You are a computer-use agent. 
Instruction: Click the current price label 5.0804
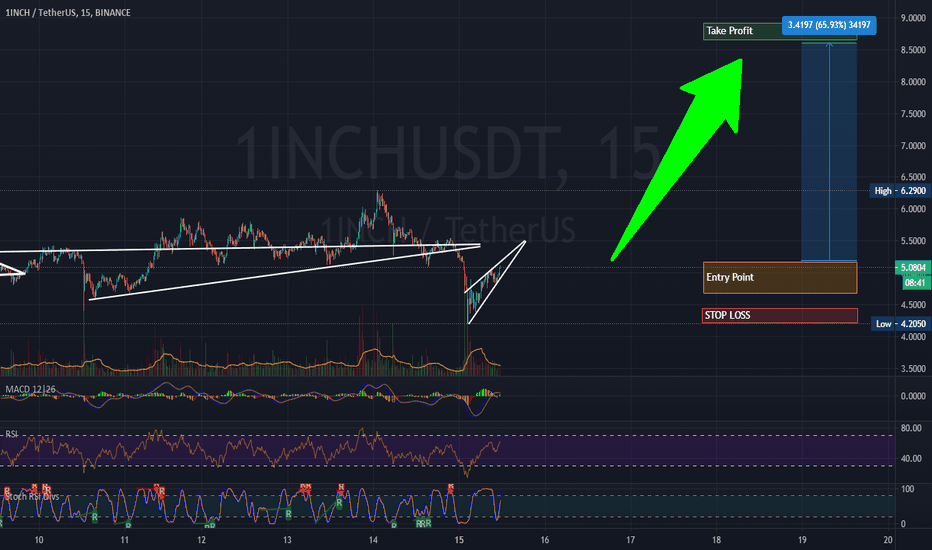point(913,268)
